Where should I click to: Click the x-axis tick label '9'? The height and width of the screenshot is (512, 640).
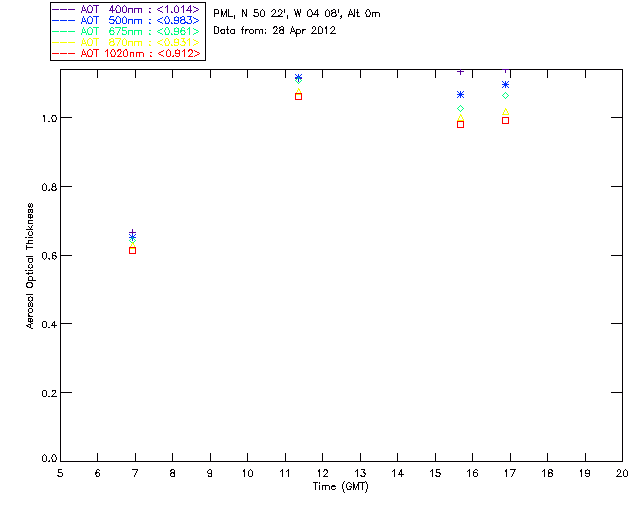point(210,473)
